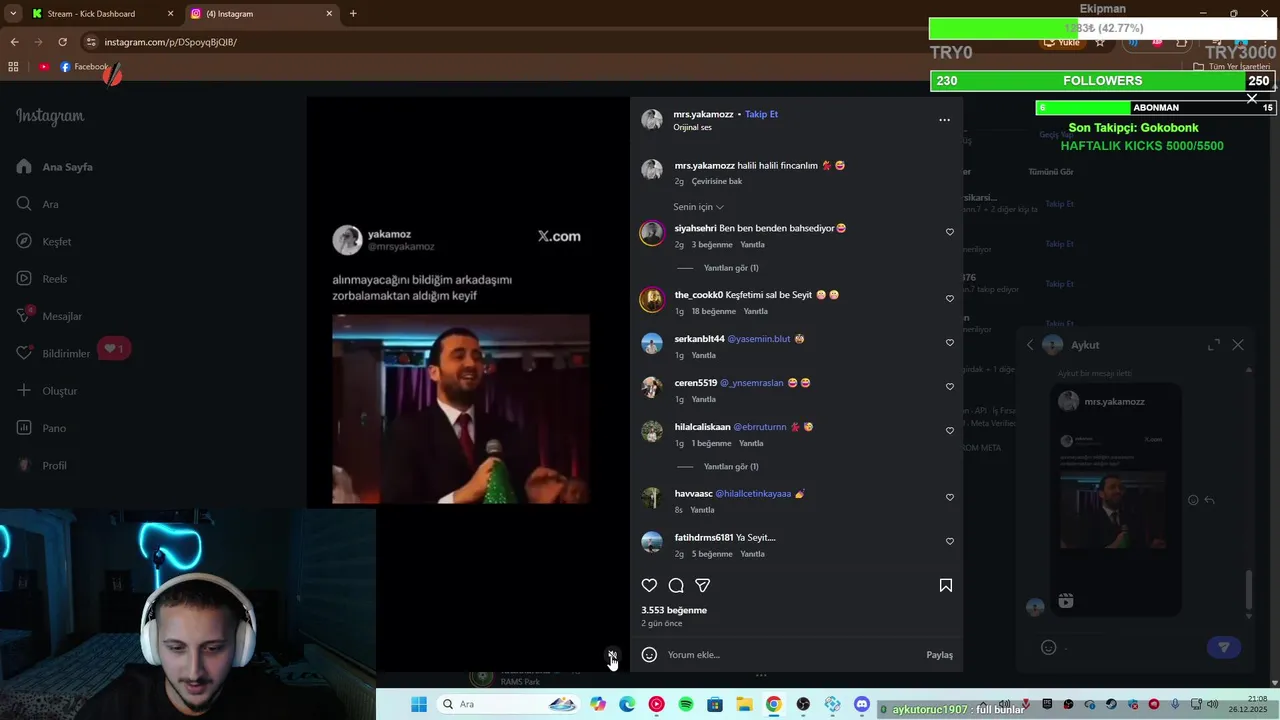1280x720 pixels.
Task: Open the Ara search item in Instagram sidebar
Action: (38, 204)
